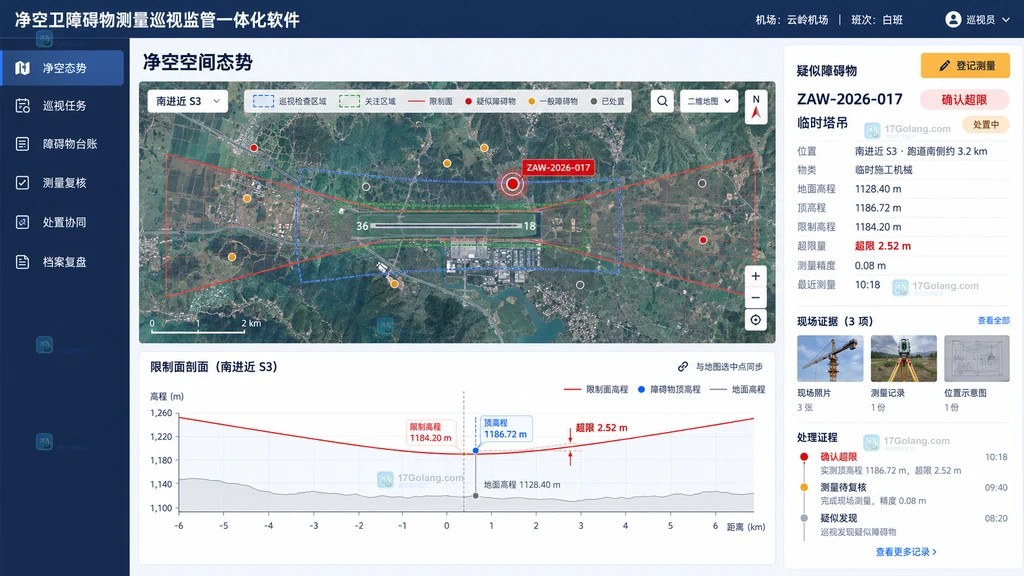1024x576 pixels.
Task: Click the 限制面高程 chart legend entry
Action: (x=596, y=390)
